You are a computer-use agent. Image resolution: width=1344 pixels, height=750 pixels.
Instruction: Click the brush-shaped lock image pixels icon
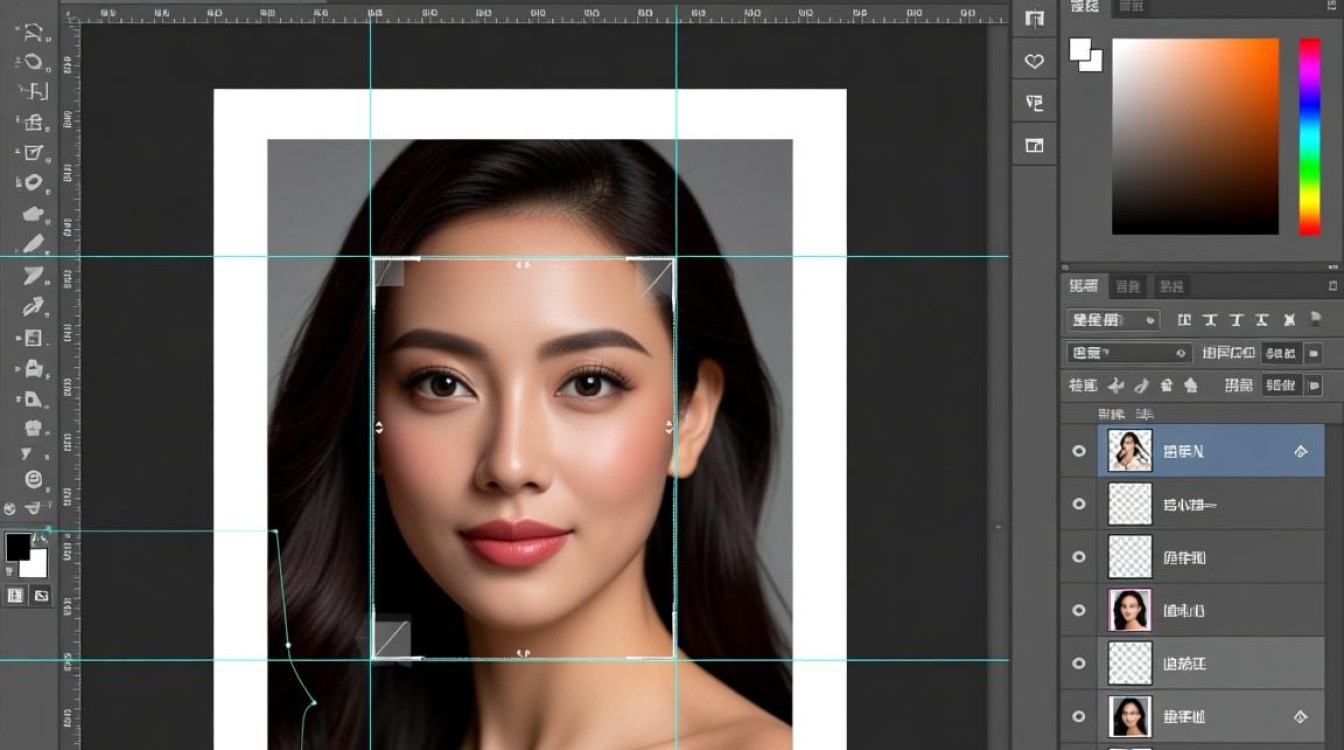click(1141, 385)
